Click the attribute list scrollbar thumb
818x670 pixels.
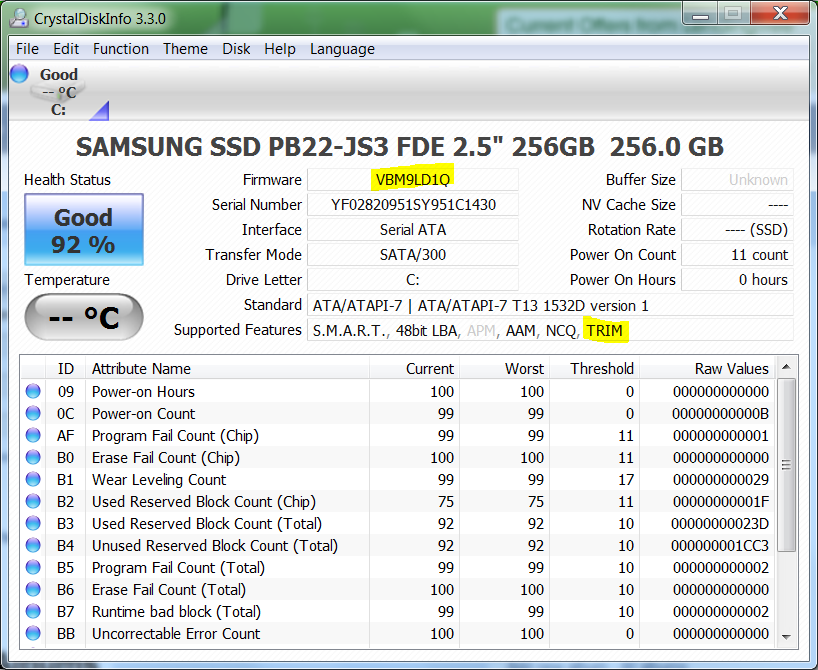click(x=786, y=464)
